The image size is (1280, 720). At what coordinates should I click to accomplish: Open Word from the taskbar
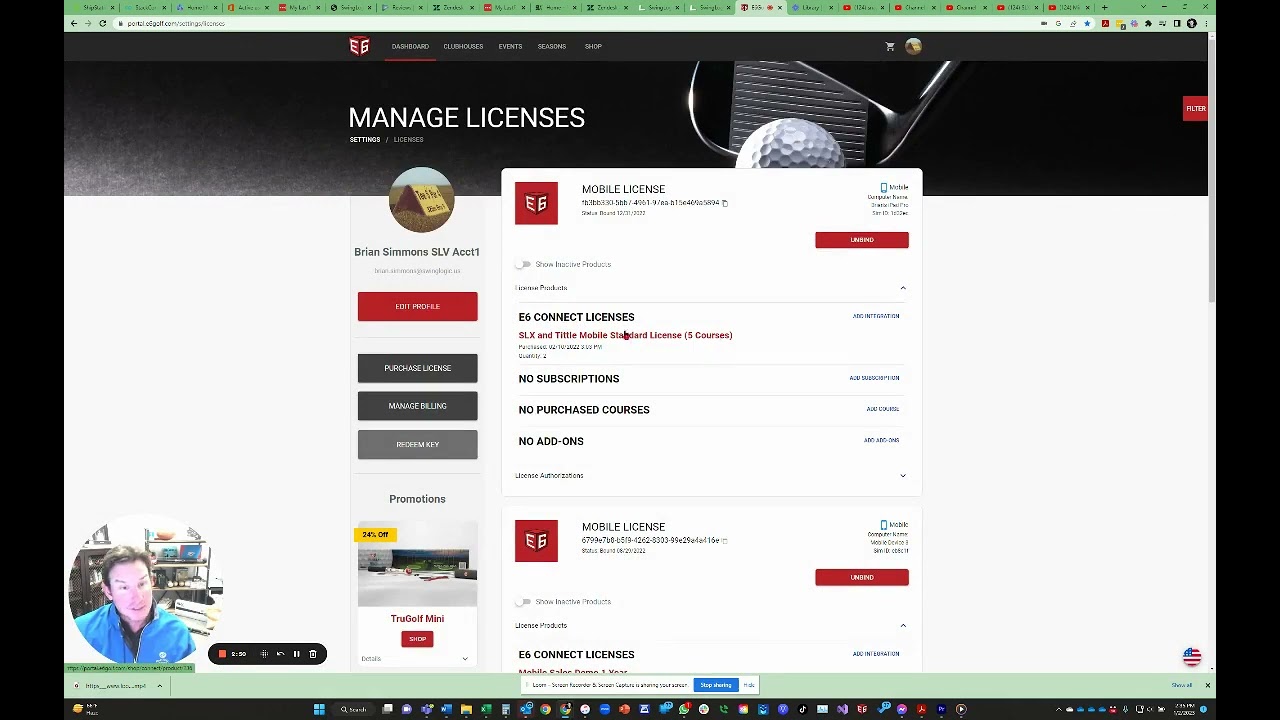446,710
